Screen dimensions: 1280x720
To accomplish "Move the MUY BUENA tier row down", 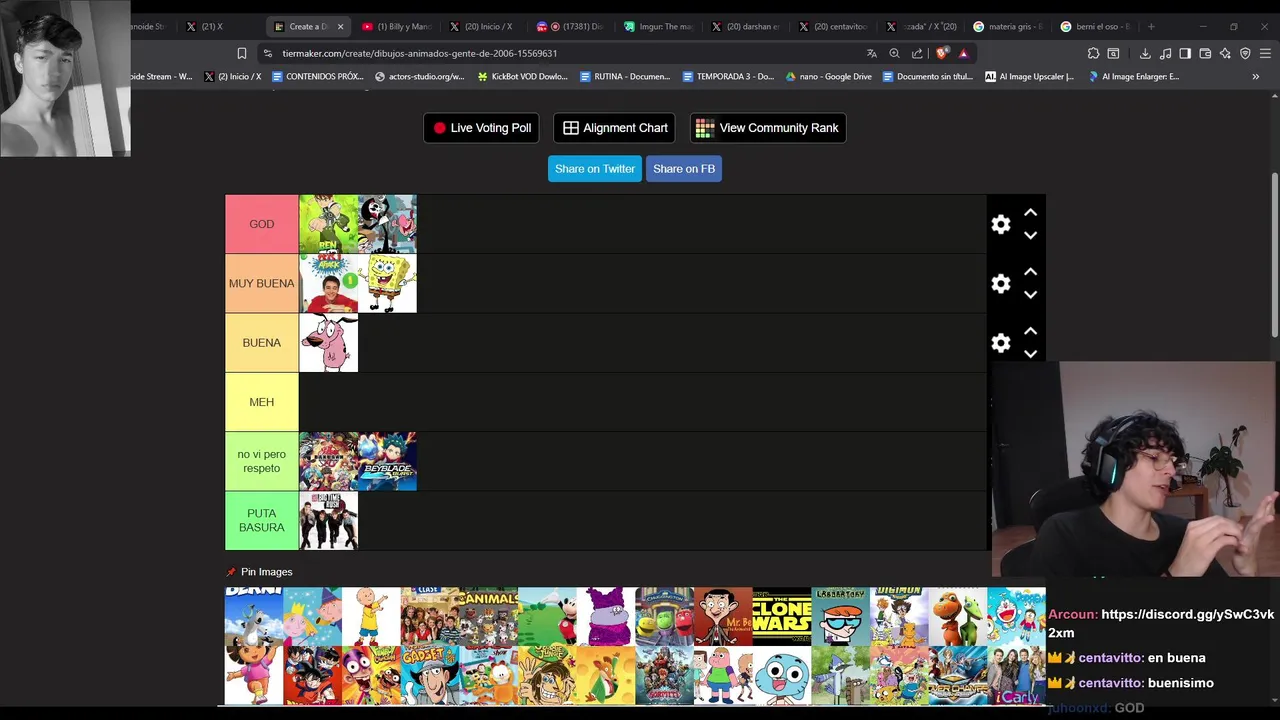I will coord(1030,295).
